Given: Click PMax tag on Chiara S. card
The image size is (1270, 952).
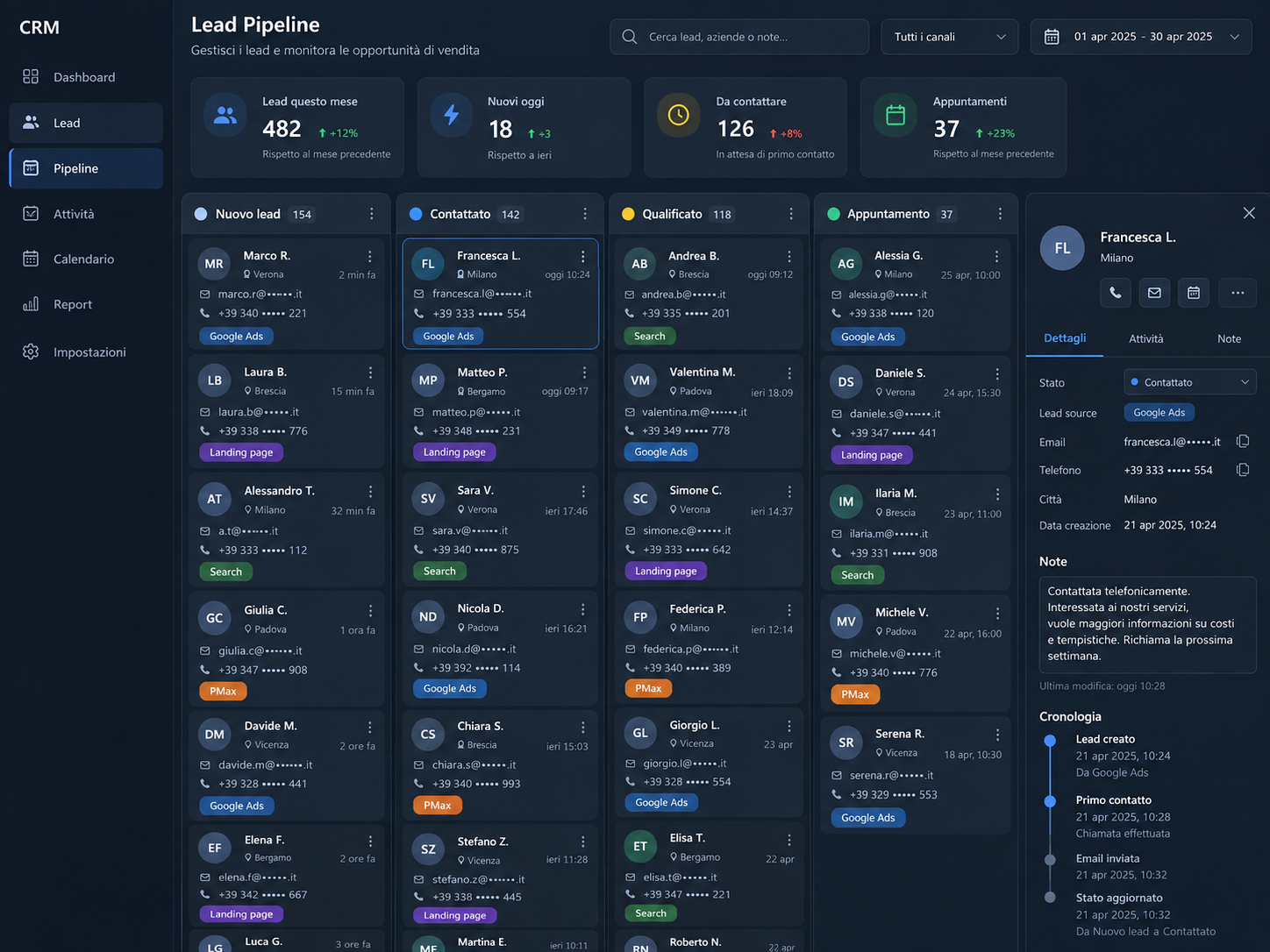Looking at the screenshot, I should pos(437,806).
